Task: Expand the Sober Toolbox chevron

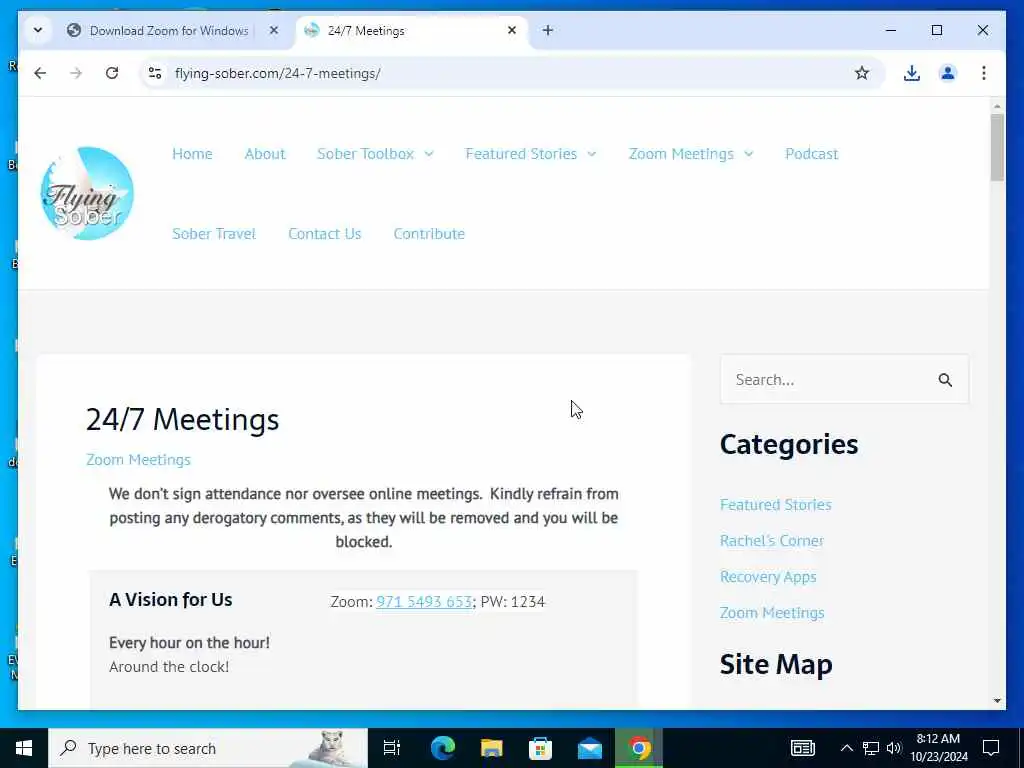Action: click(x=428, y=154)
